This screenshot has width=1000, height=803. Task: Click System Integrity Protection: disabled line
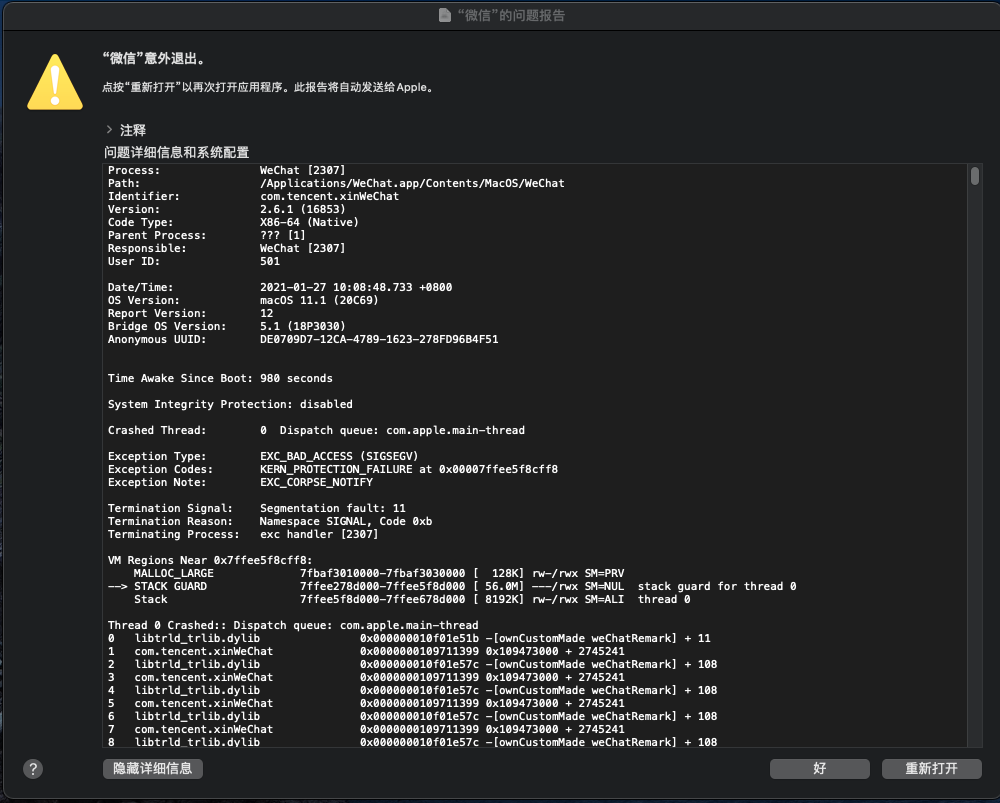click(230, 404)
